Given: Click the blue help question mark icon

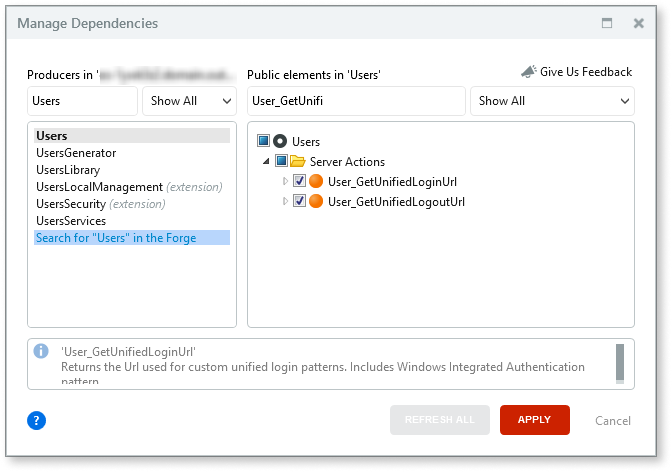Looking at the screenshot, I should point(37,420).
